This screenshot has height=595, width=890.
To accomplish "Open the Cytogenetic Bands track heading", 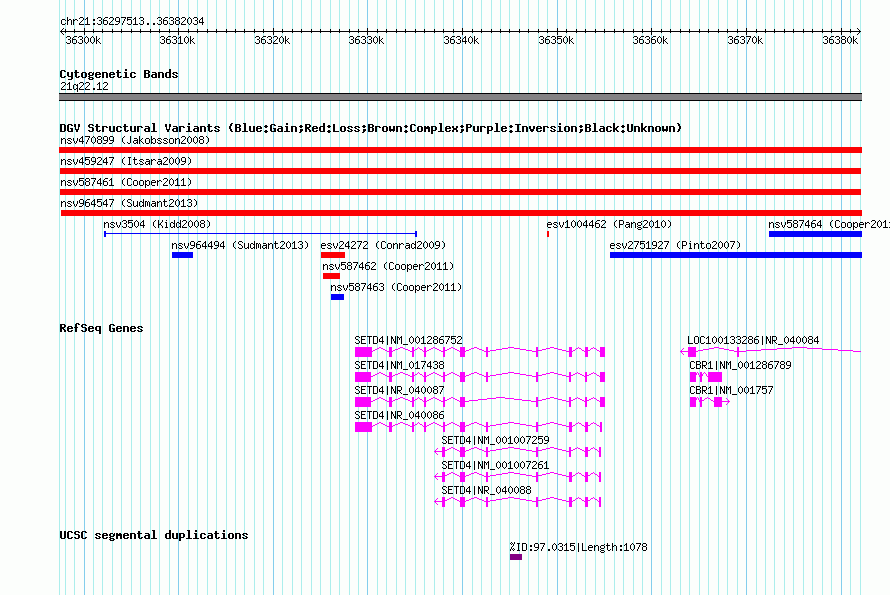I will click(x=119, y=74).
